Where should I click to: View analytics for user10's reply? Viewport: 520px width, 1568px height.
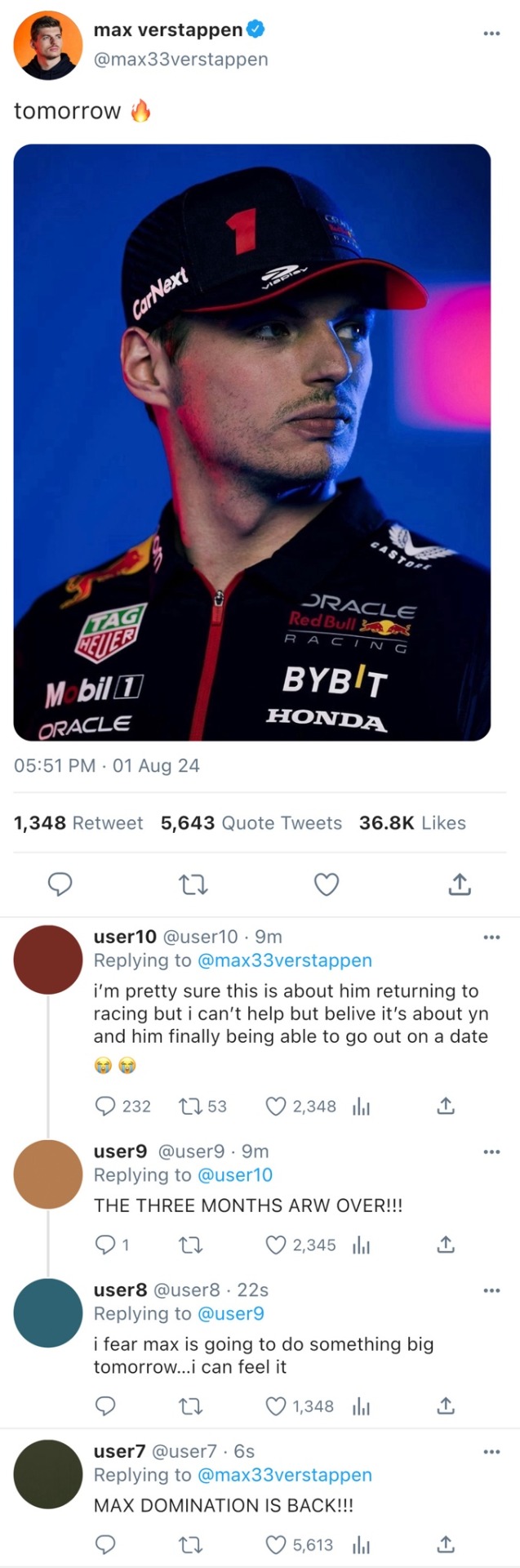[x=361, y=1107]
